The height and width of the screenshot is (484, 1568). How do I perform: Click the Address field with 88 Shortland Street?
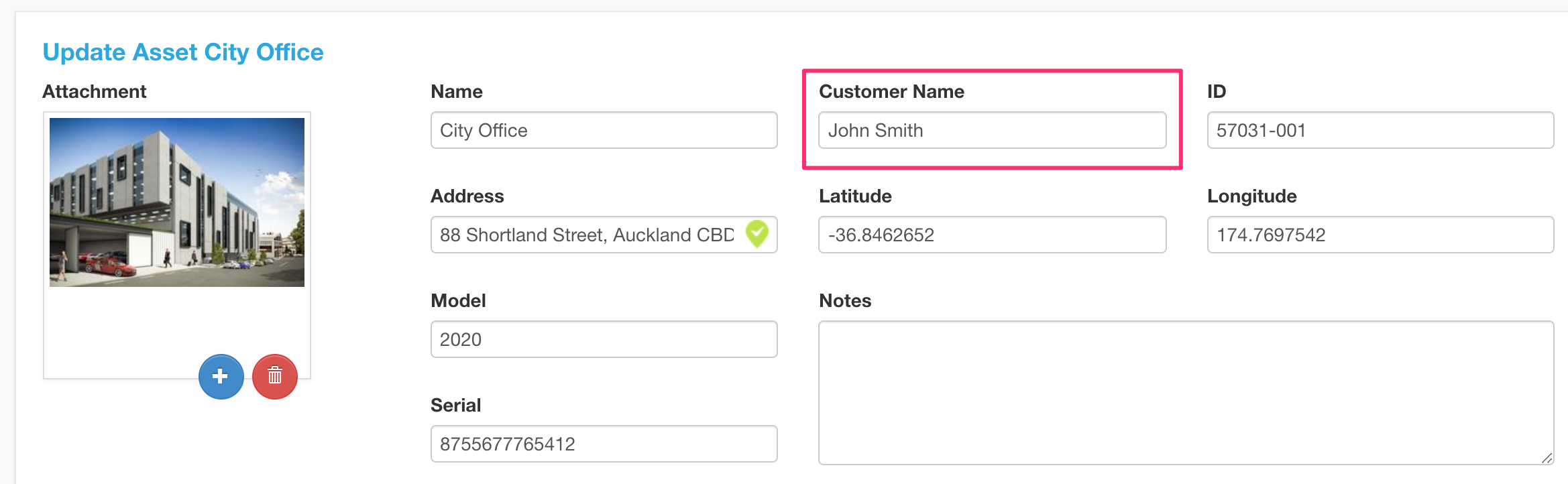click(x=587, y=235)
